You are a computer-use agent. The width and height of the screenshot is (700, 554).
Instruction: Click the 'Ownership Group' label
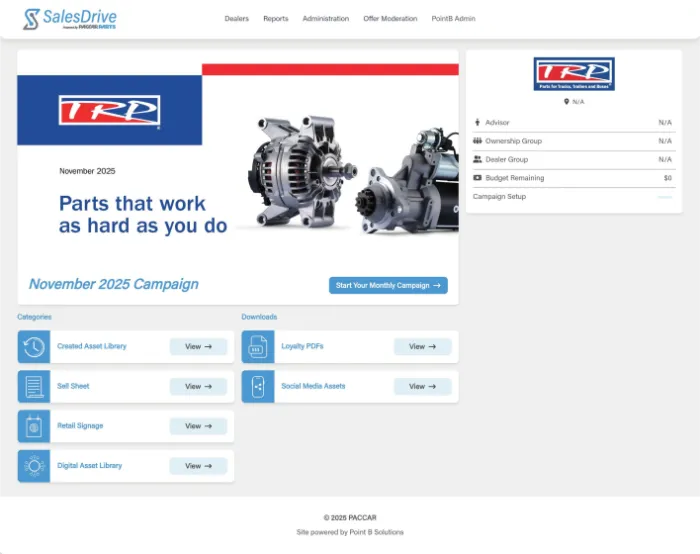point(513,141)
